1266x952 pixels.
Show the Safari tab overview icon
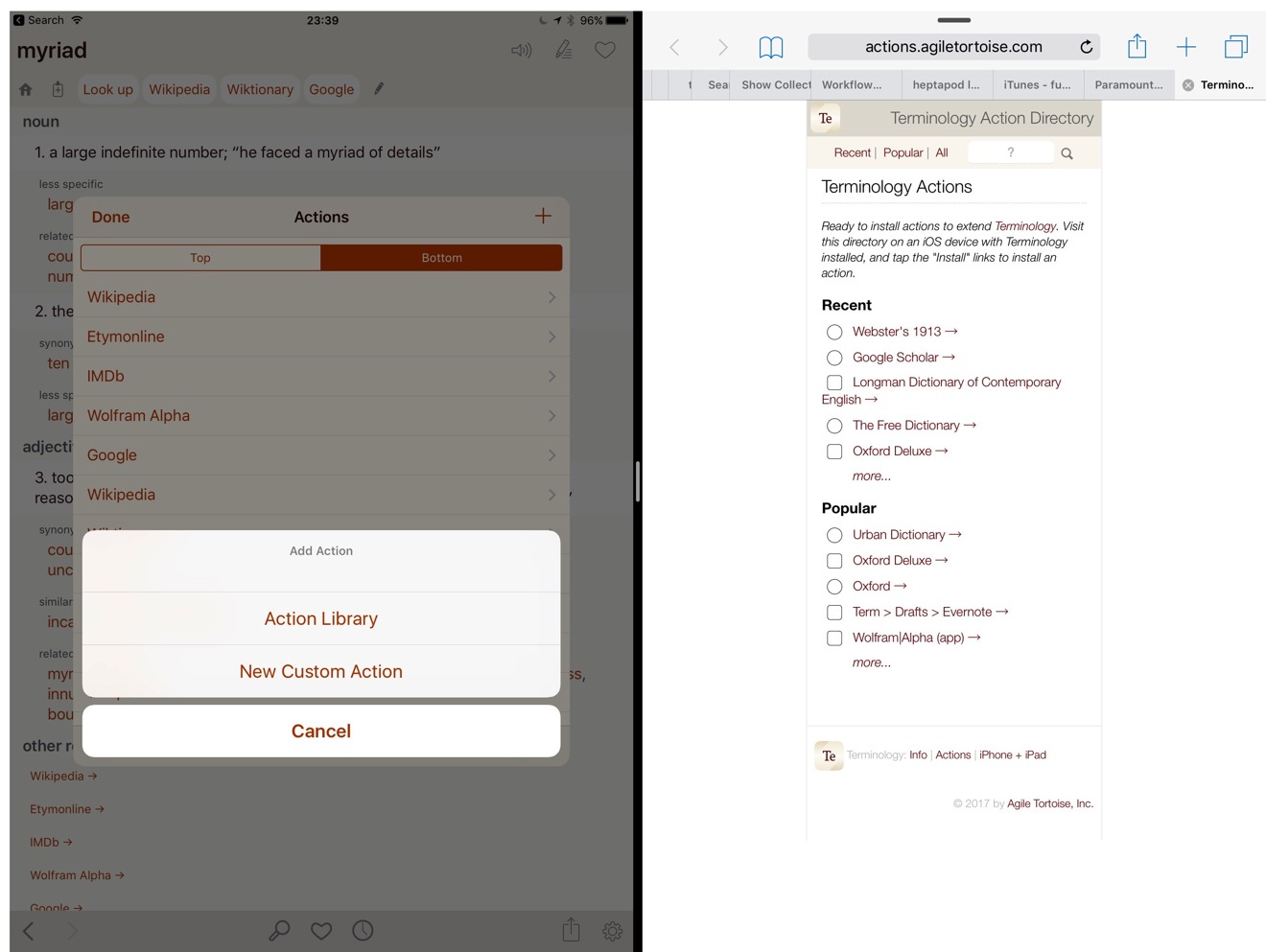[x=1236, y=46]
